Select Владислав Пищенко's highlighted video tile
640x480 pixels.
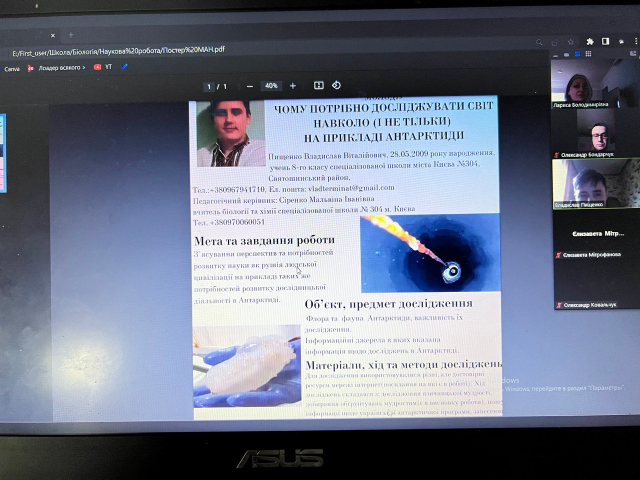point(597,184)
